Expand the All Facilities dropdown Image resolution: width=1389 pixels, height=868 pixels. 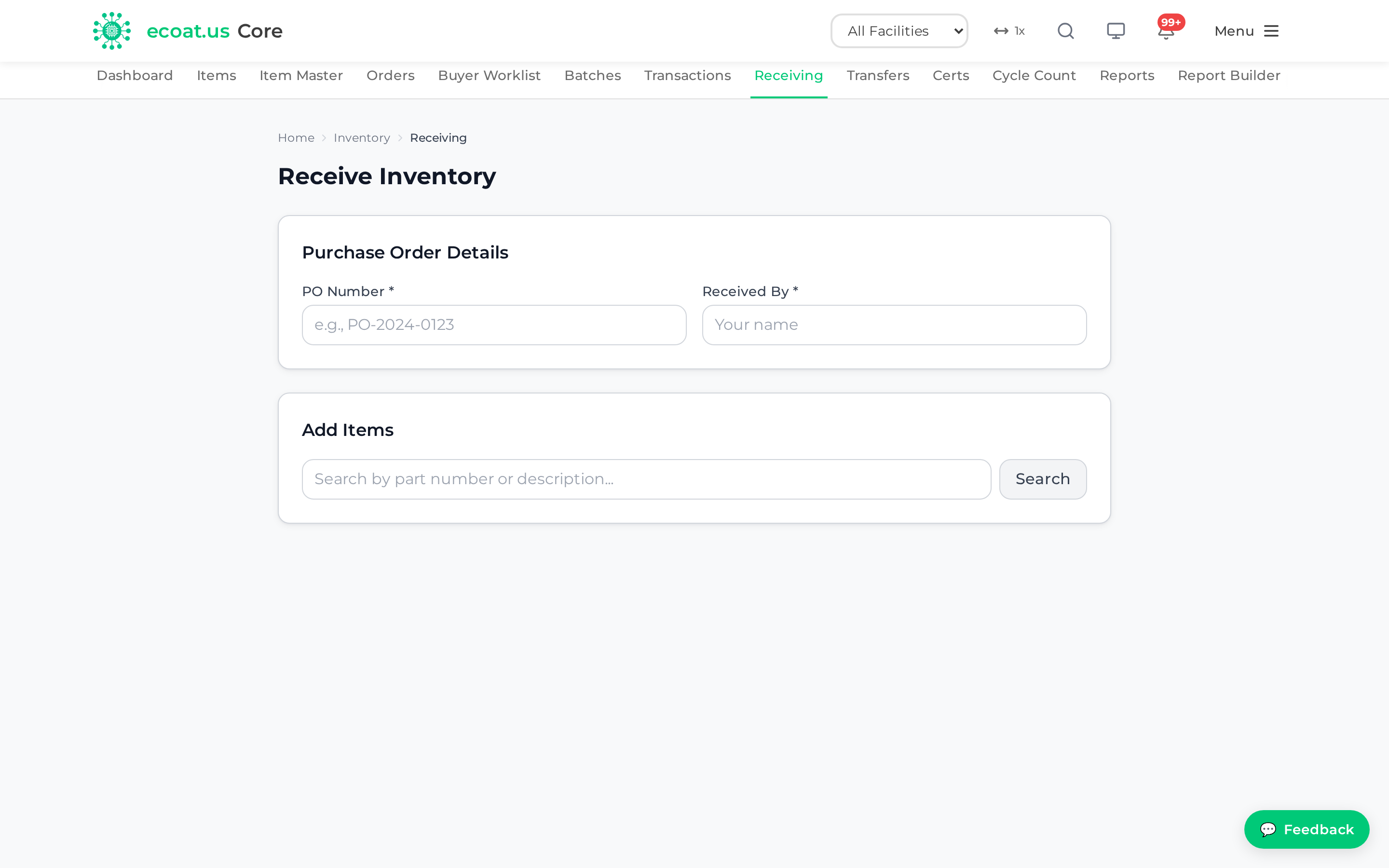899,31
